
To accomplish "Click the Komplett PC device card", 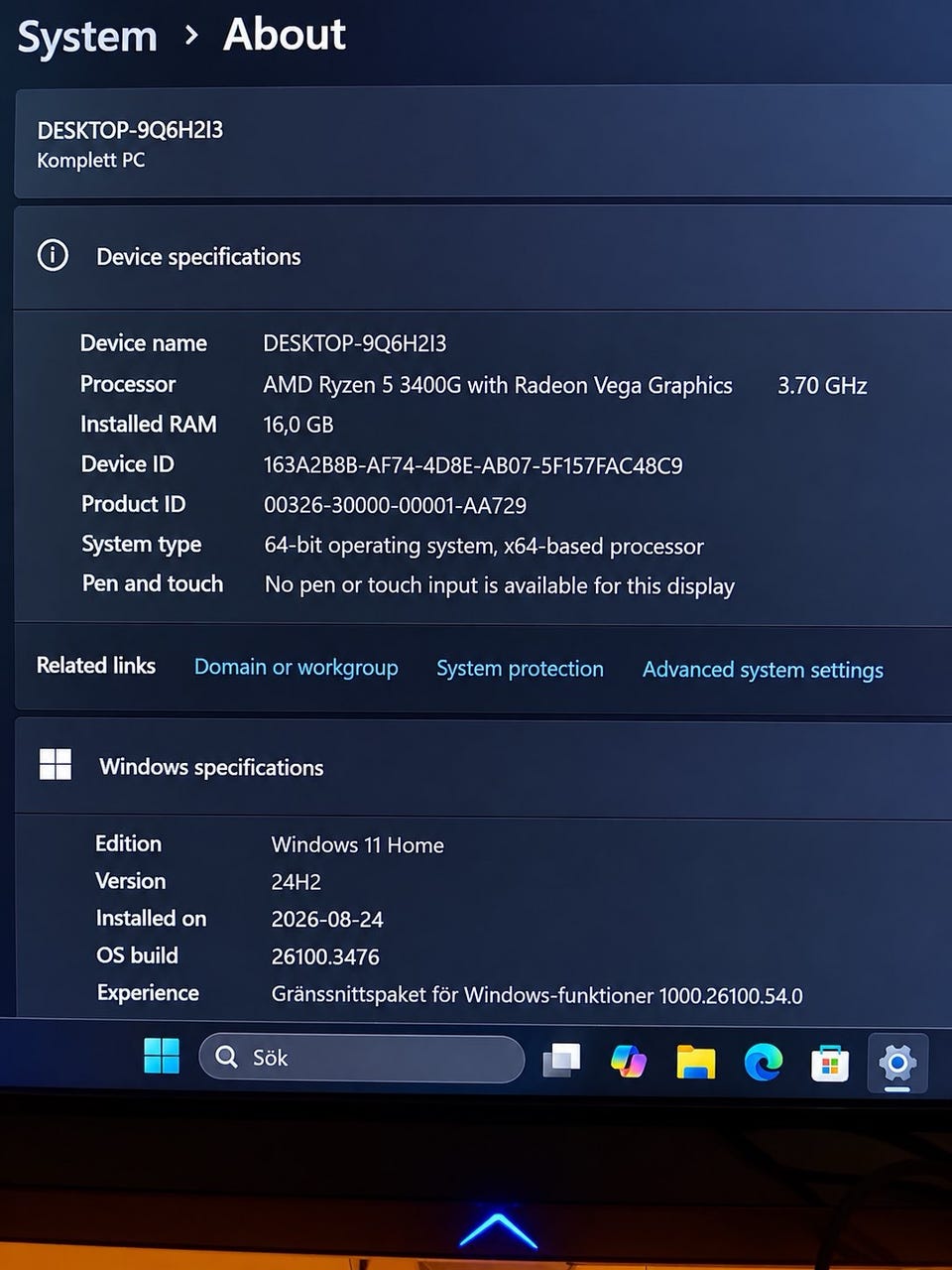I will [x=483, y=143].
